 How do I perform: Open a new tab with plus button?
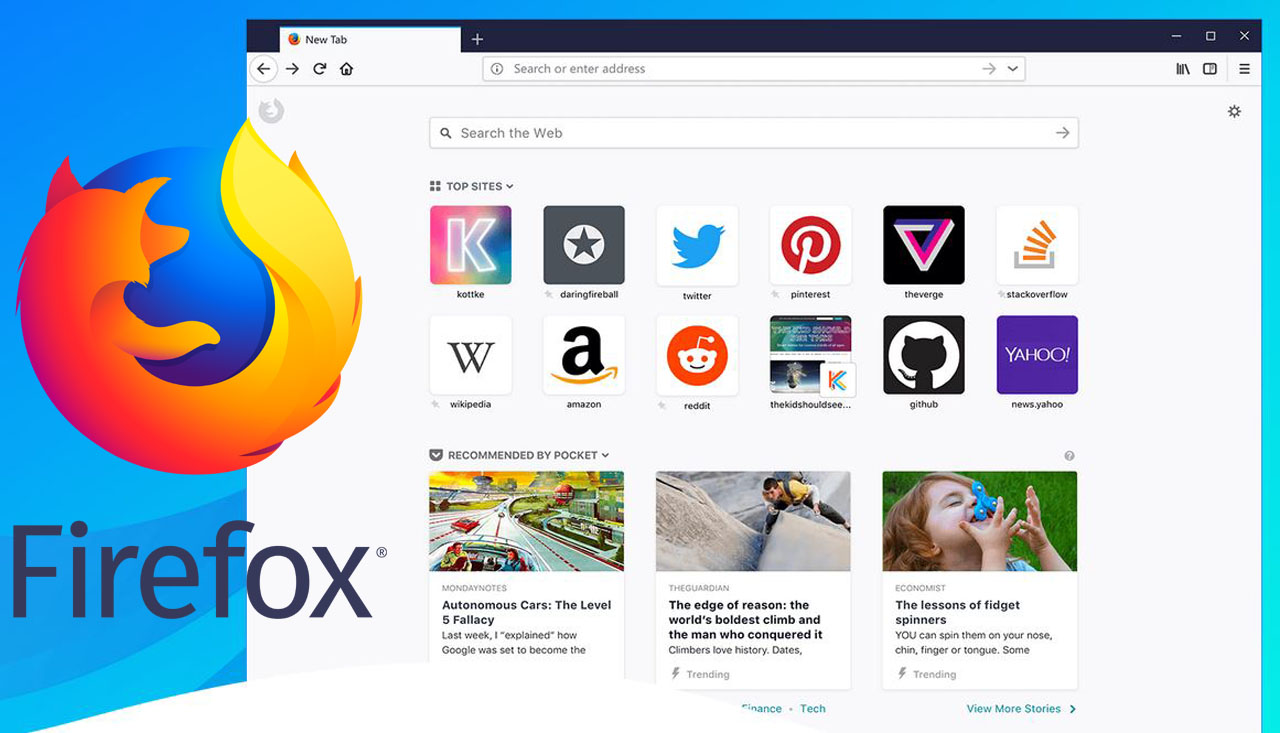pos(477,39)
